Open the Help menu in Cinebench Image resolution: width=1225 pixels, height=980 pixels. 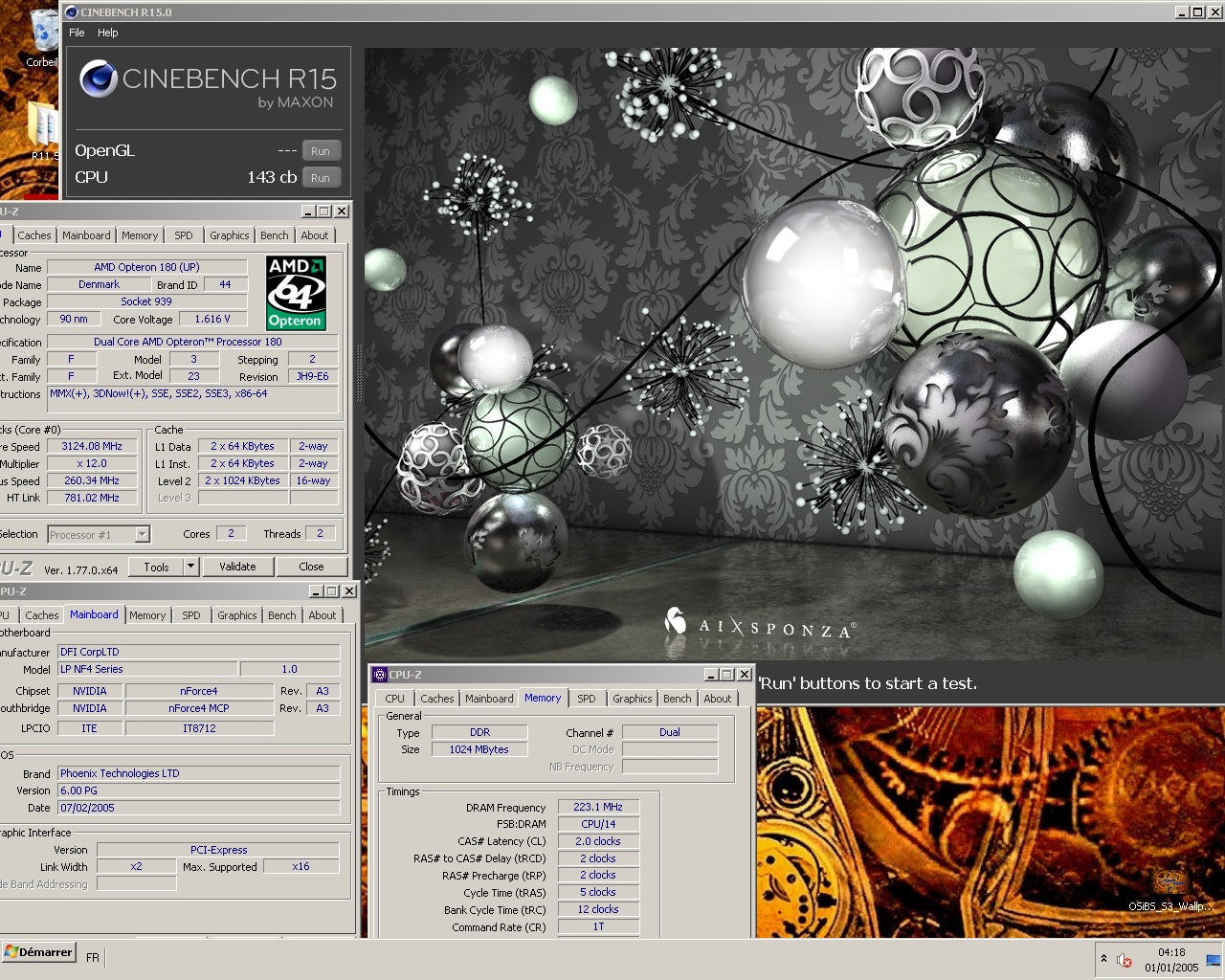point(108,33)
